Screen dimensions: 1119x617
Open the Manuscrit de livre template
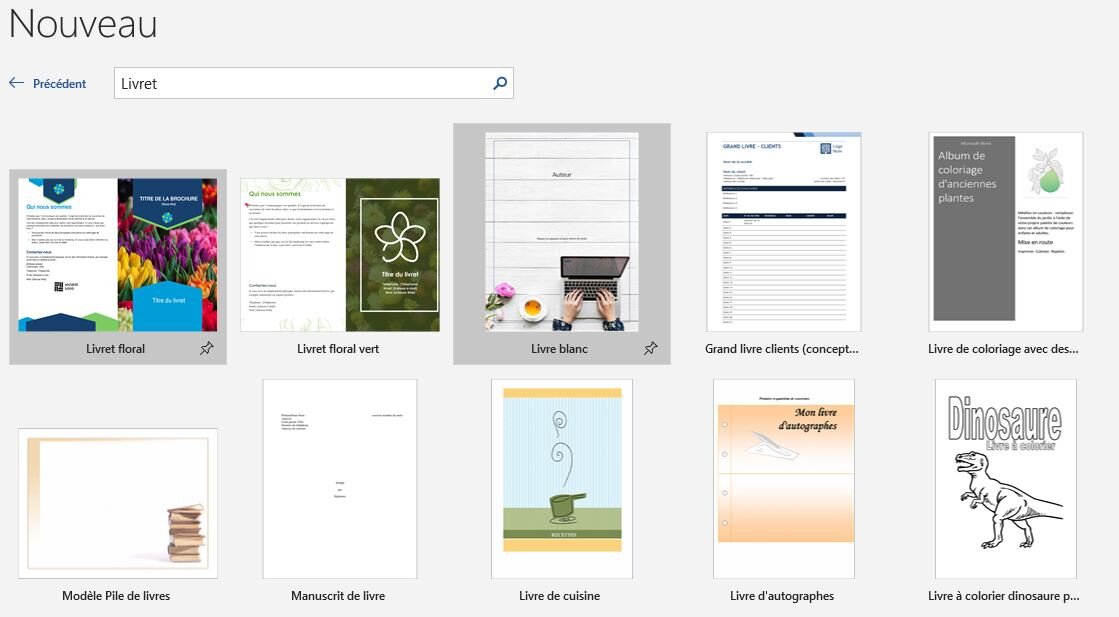[x=339, y=478]
